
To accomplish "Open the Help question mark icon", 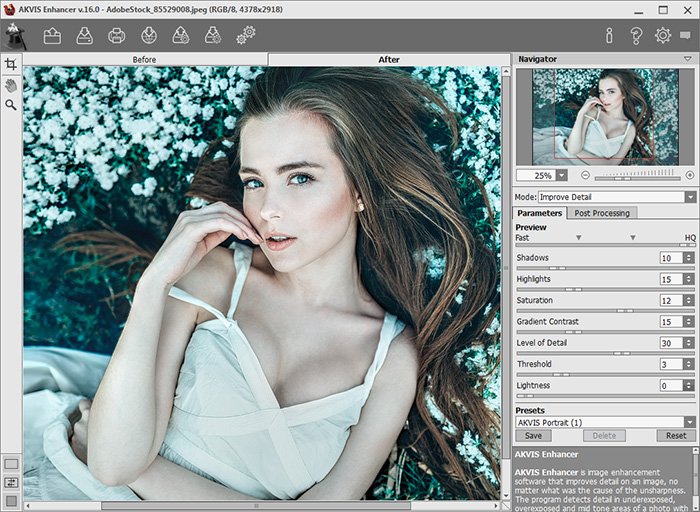I will (x=636, y=36).
